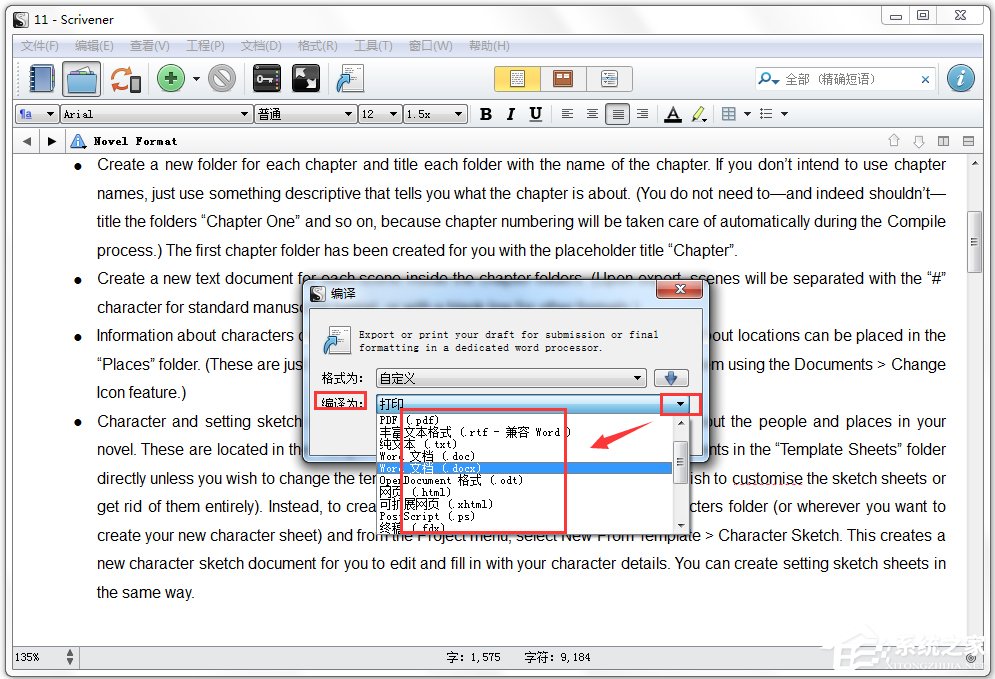
Task: Select 纯文本 (.txt) option
Action: tap(525, 444)
